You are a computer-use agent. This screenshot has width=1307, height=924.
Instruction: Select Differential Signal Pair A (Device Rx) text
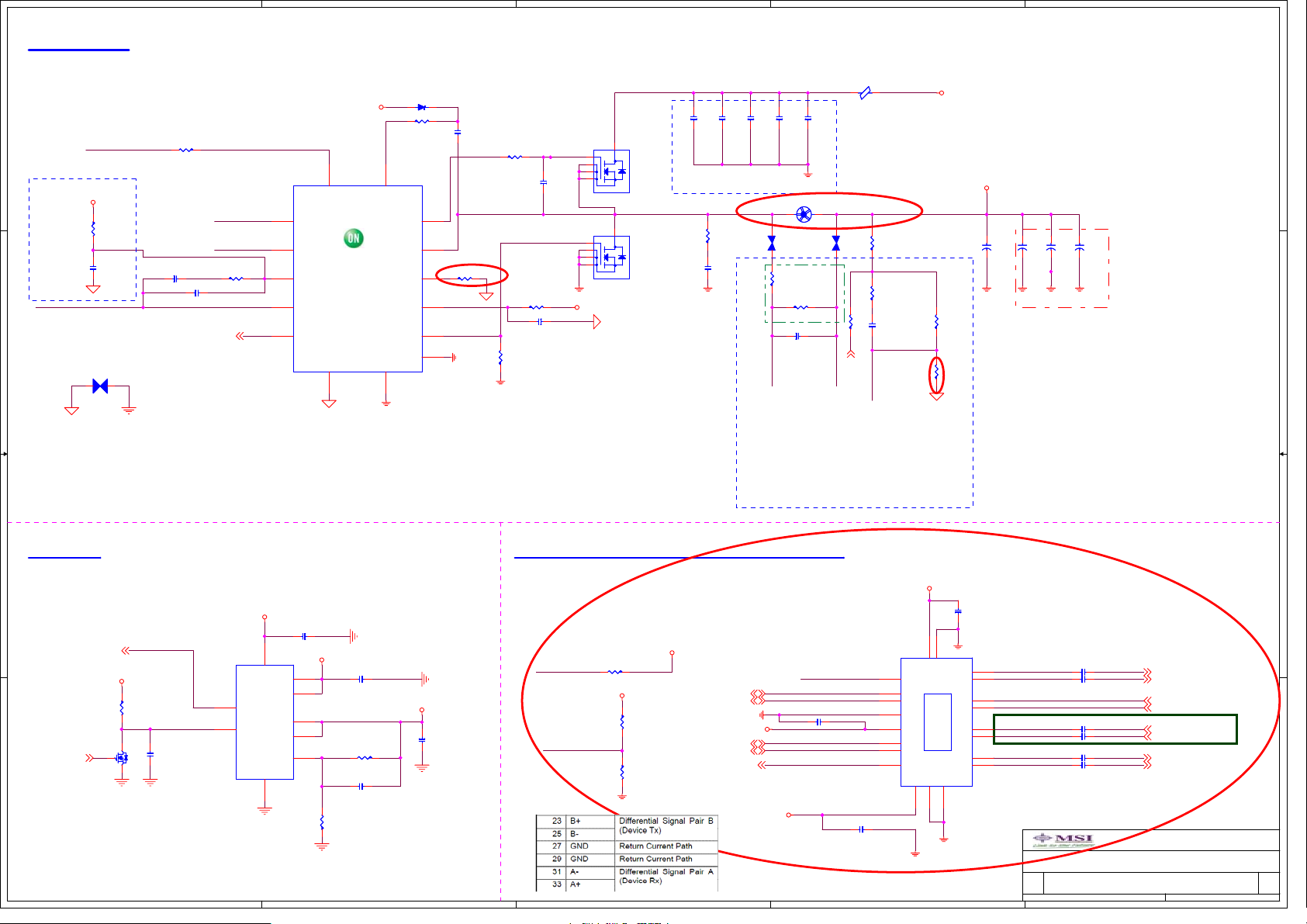(x=666, y=876)
